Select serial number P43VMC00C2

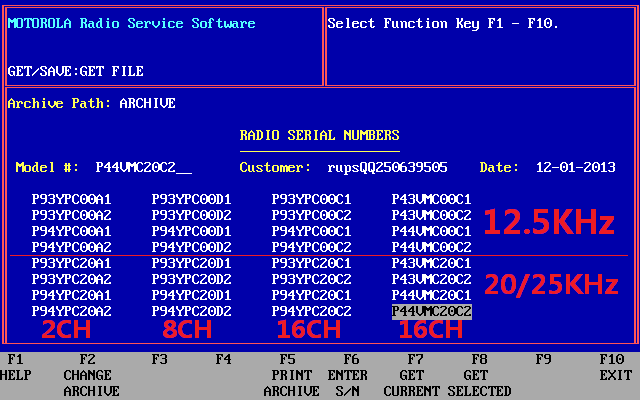pos(431,215)
